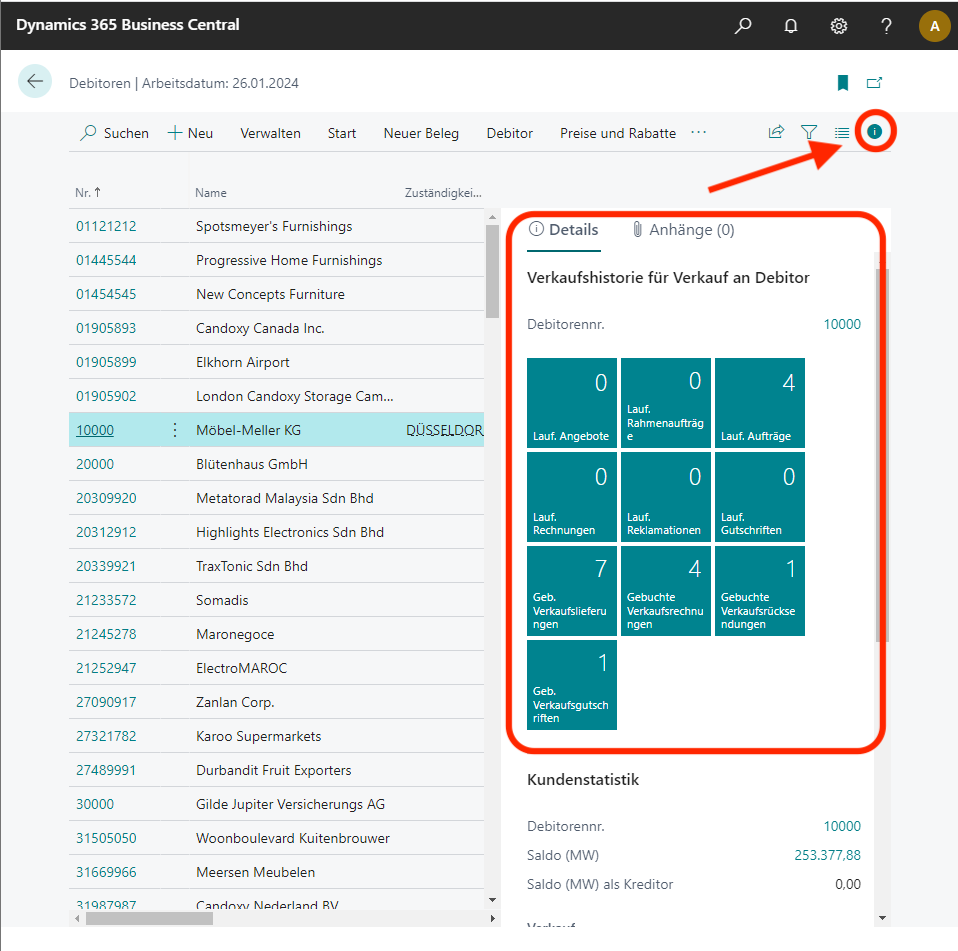Viewport: 958px width, 951px height.
Task: Open the Lauf. Gutschriften tile
Action: pos(760,497)
